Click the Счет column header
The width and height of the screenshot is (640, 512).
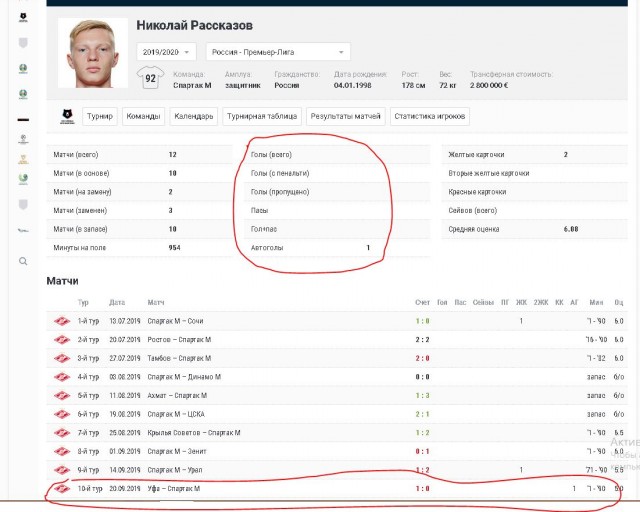click(x=422, y=303)
